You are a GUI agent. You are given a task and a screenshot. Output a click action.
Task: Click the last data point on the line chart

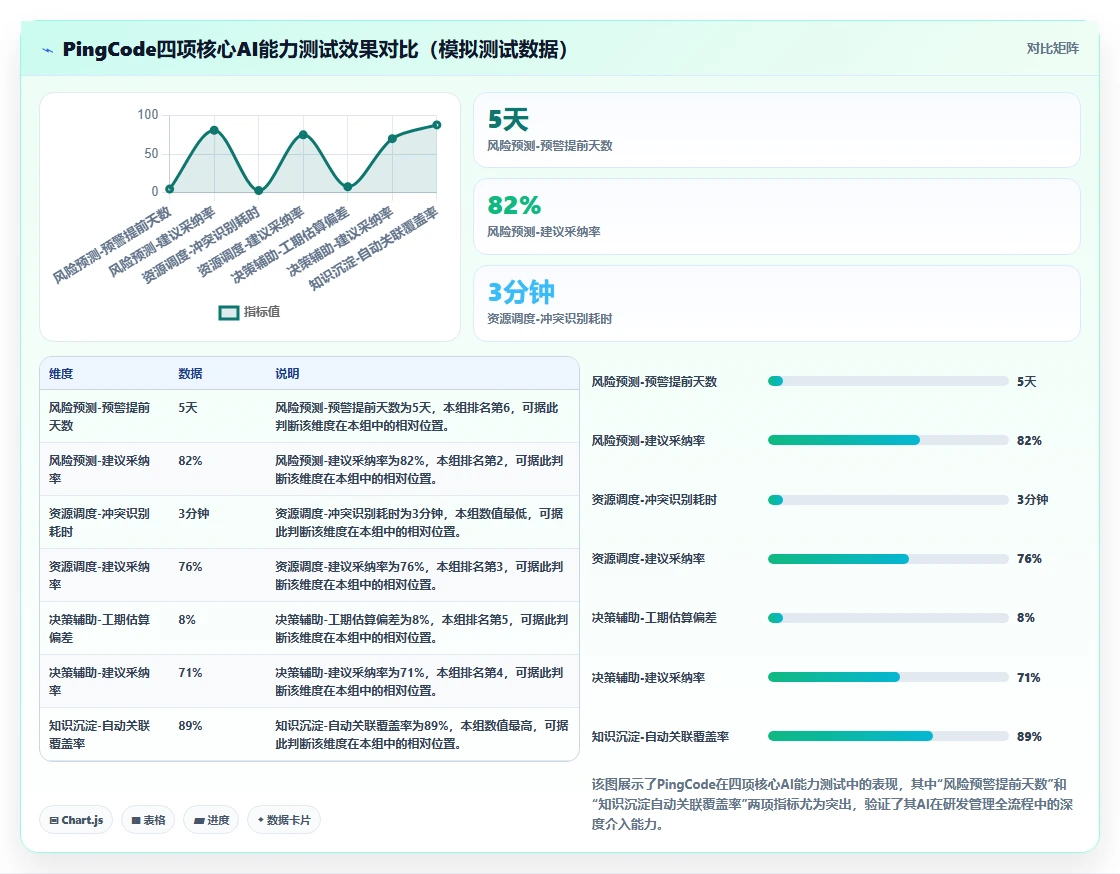coord(436,125)
